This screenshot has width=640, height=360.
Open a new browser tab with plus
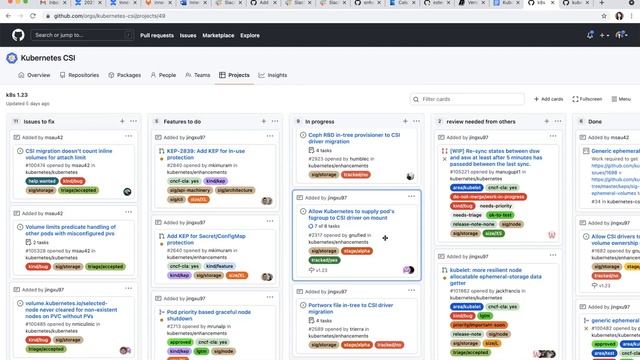pyautogui.click(x=602, y=3)
